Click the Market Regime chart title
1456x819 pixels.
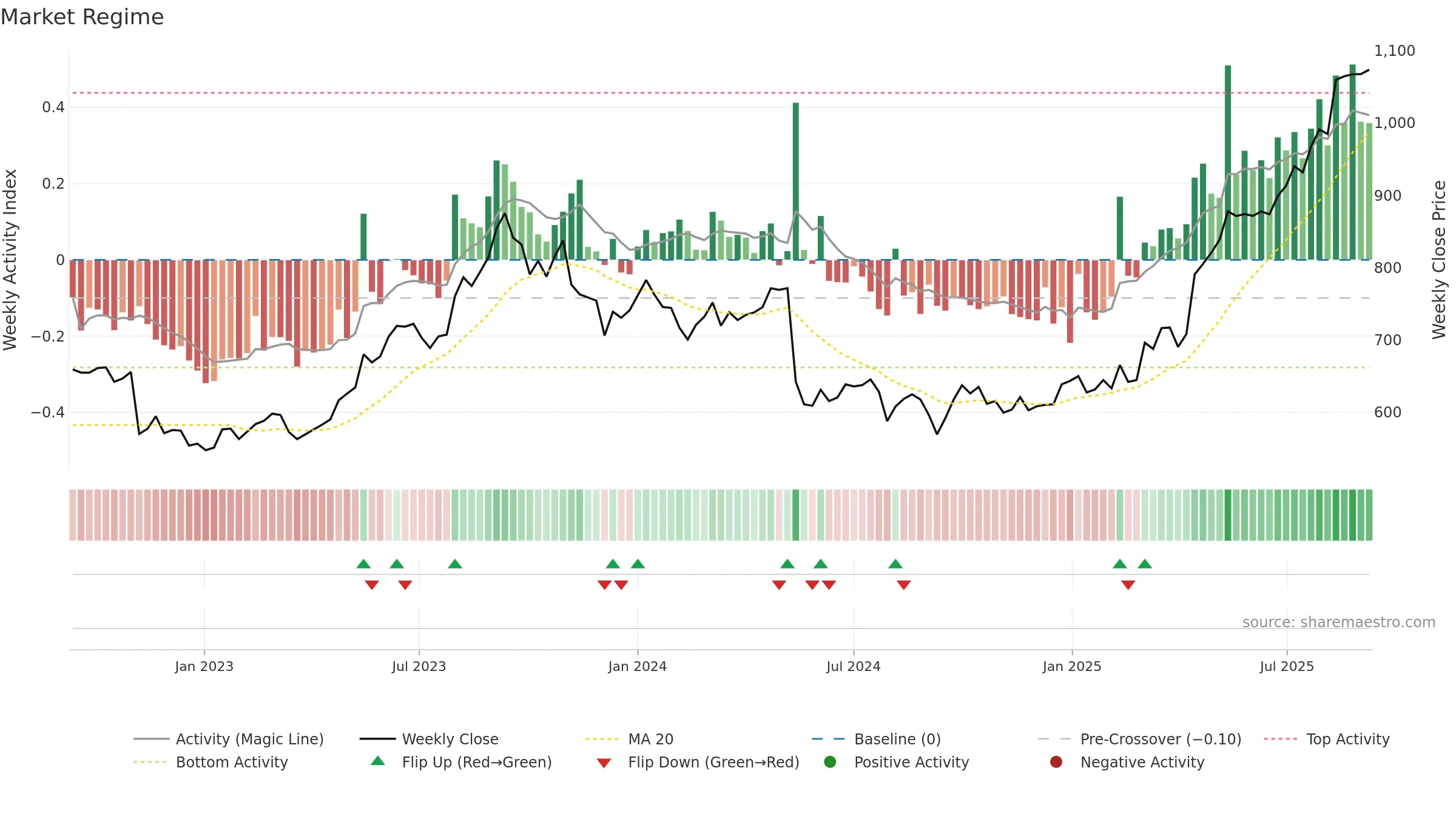[x=82, y=17]
